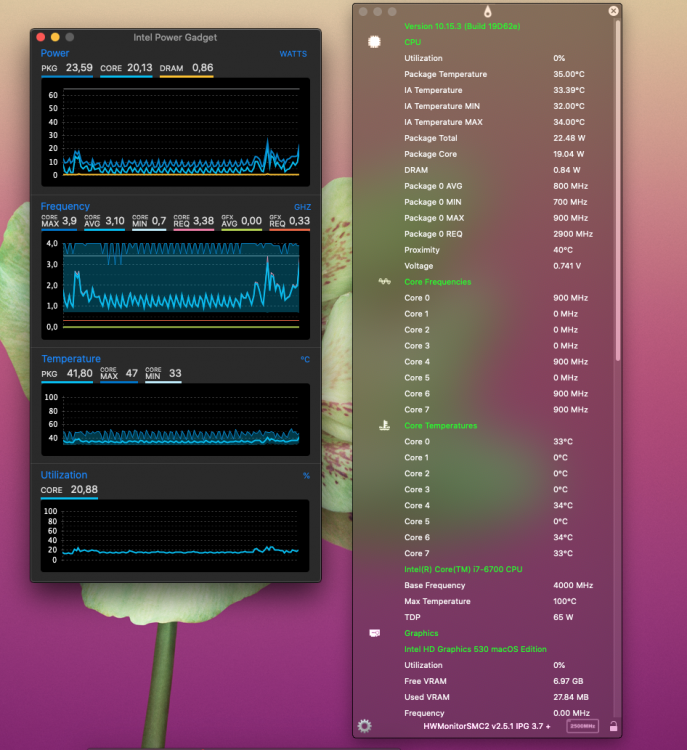The height and width of the screenshot is (750, 687).
Task: Collapse the Core Frequencies group
Action: coord(438,282)
